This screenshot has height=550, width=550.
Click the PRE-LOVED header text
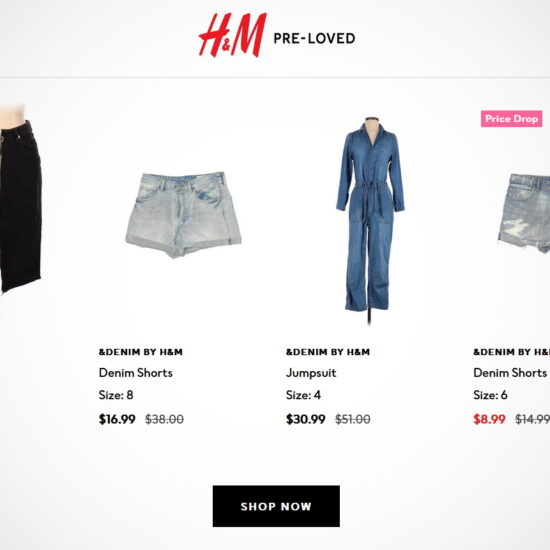pos(314,38)
